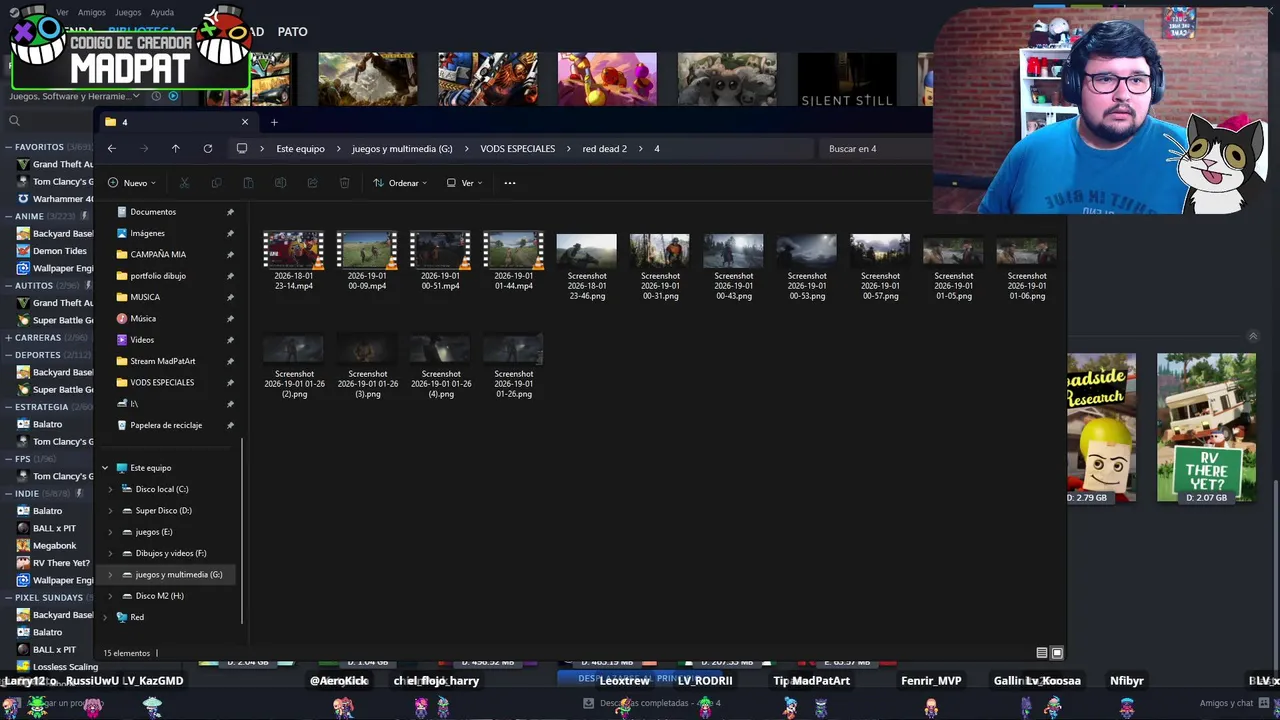Collapse the PIXEL SUNDAYS category in Steam
Image resolution: width=1280 pixels, height=720 pixels.
pyautogui.click(x=9, y=597)
